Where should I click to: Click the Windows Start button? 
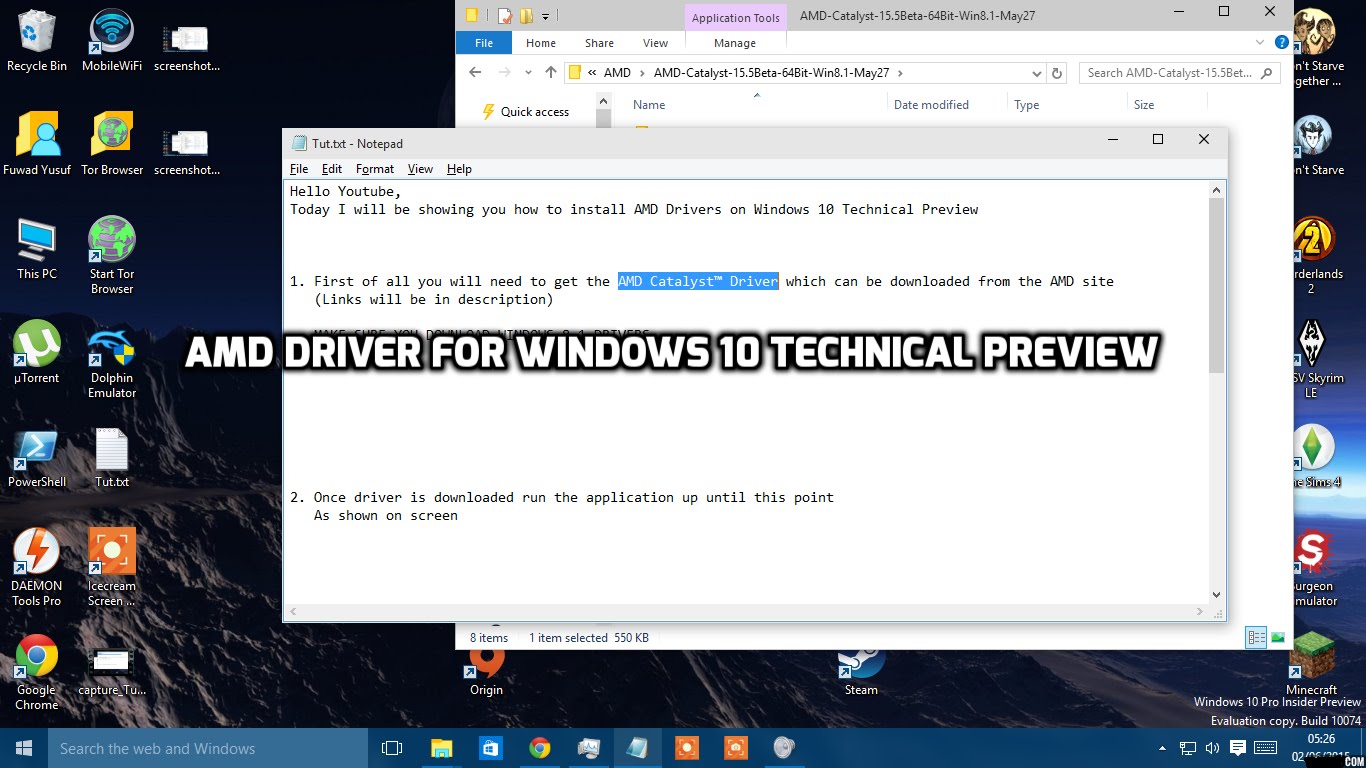[24, 748]
